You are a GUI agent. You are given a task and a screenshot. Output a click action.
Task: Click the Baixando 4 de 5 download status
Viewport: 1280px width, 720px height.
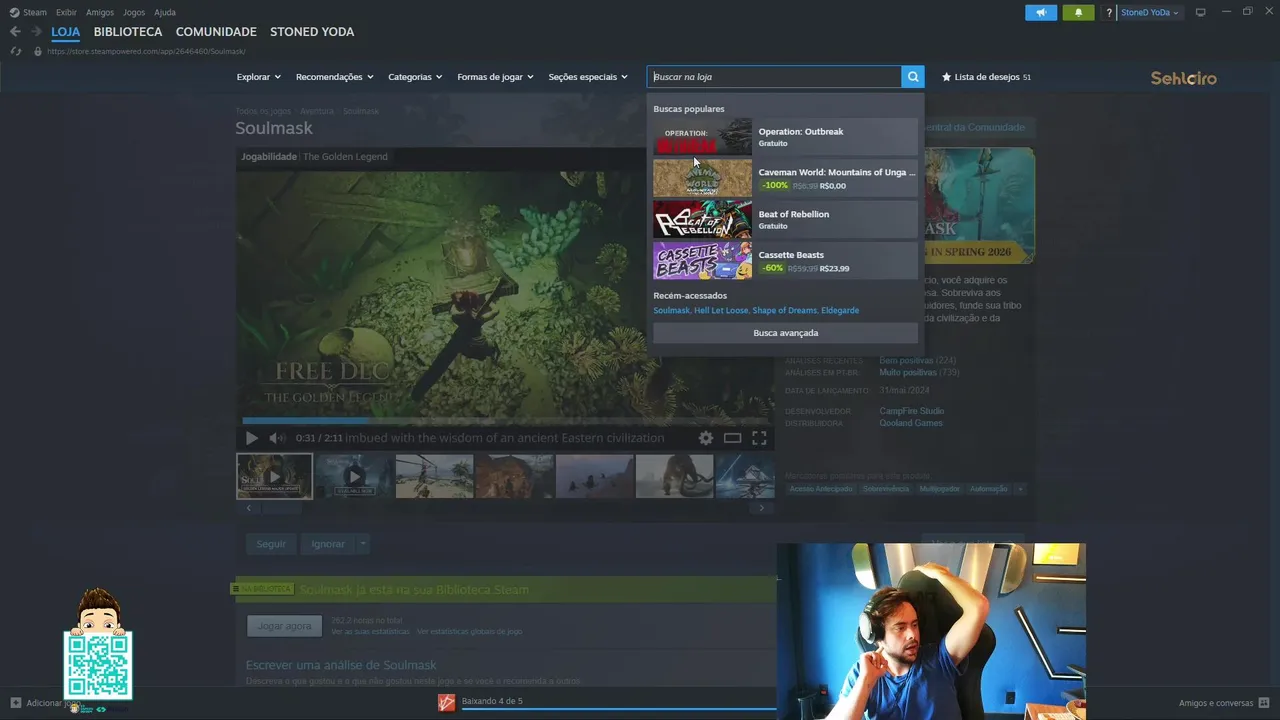(x=492, y=701)
